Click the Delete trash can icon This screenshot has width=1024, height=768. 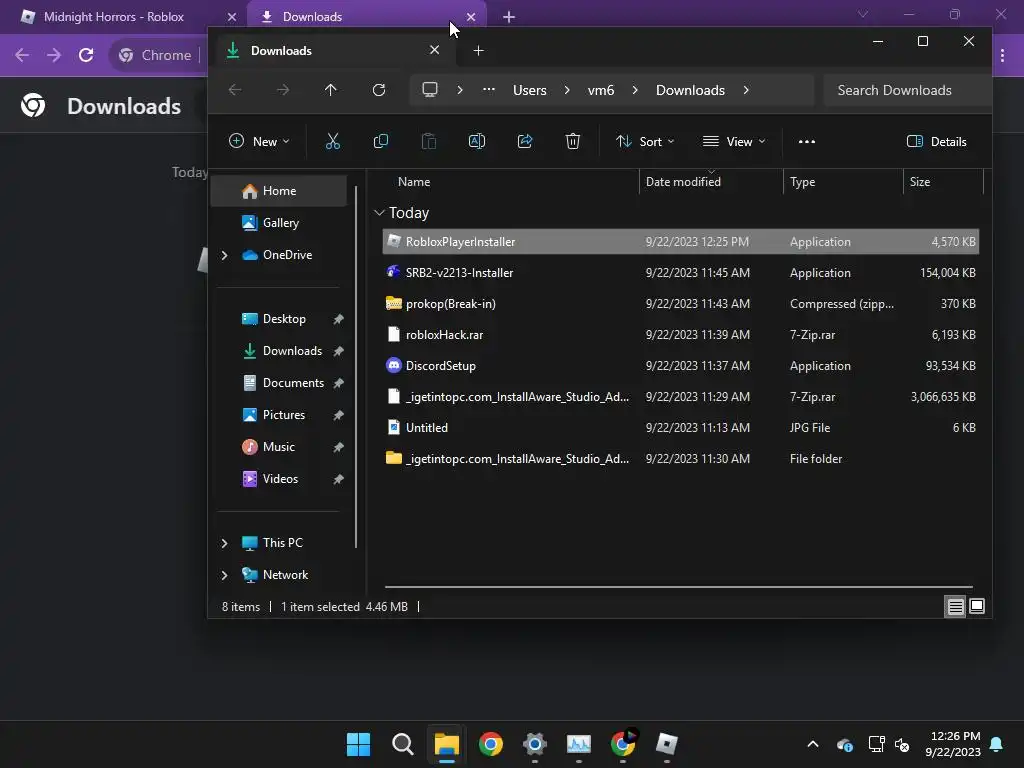pyautogui.click(x=573, y=141)
